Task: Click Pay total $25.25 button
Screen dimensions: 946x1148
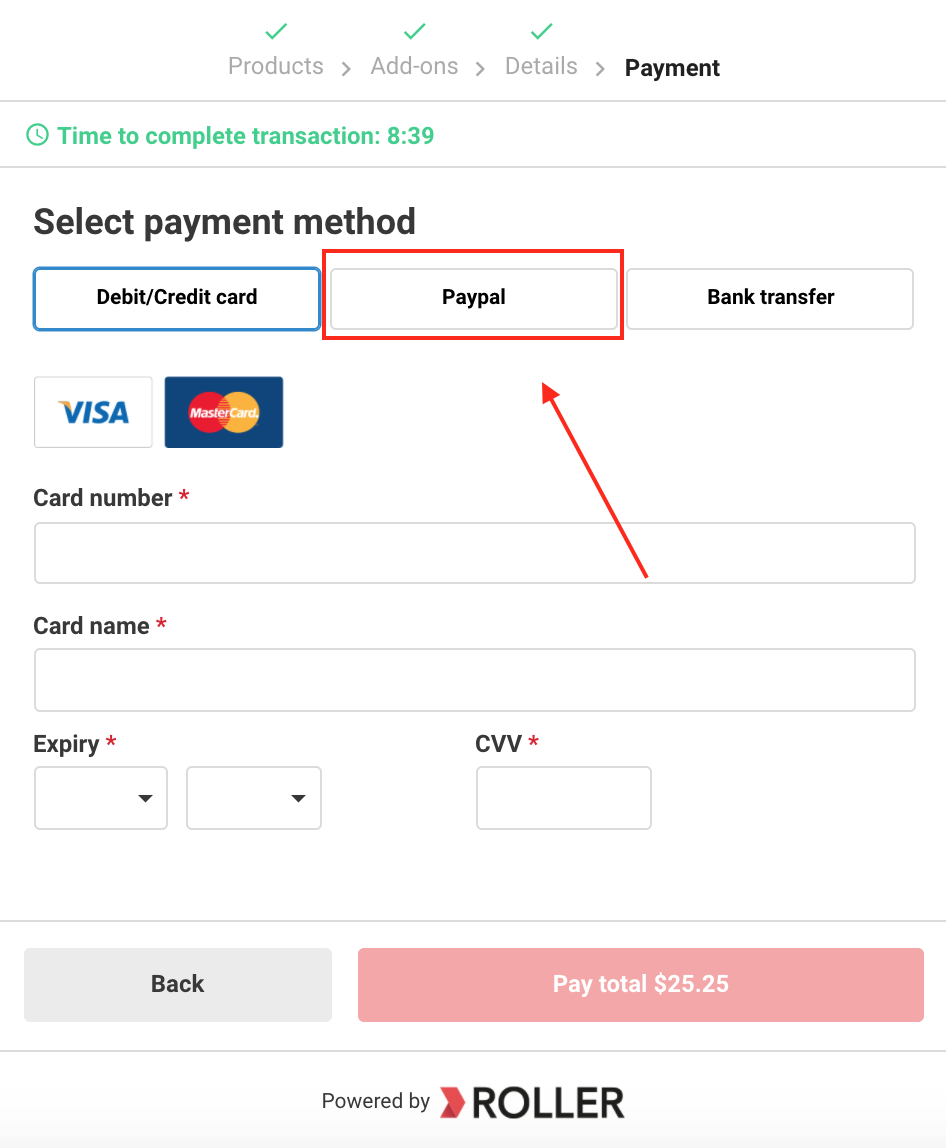Action: [641, 985]
